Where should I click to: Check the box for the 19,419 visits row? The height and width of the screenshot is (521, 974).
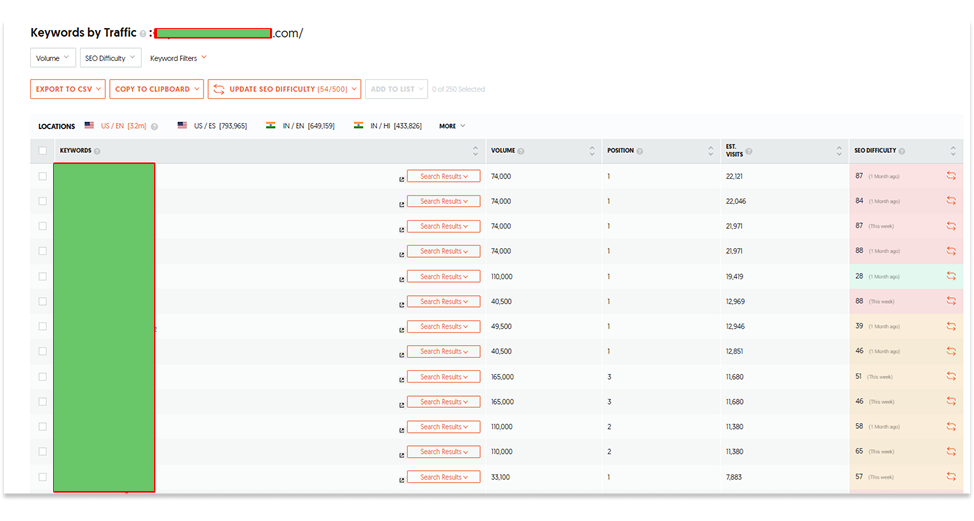42,276
